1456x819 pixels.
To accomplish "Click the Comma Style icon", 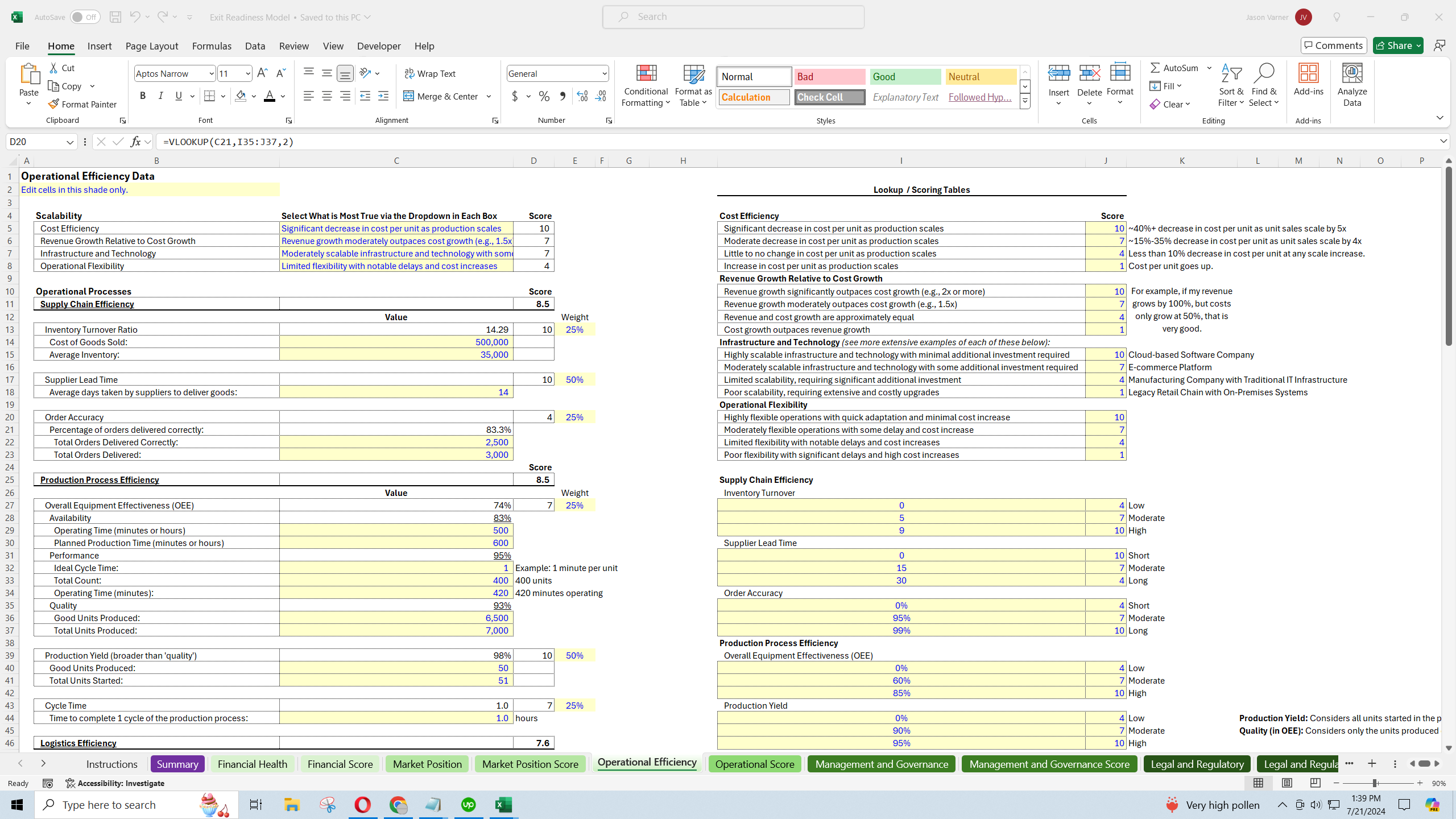I will point(562,96).
